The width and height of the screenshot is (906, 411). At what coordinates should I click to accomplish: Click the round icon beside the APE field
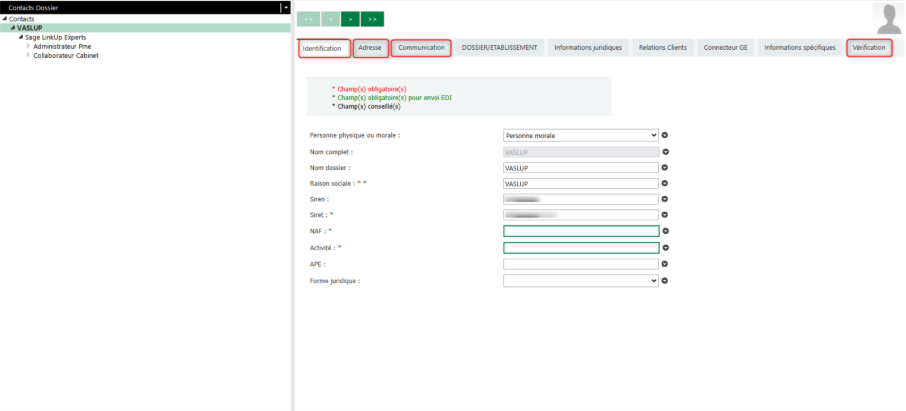666,264
